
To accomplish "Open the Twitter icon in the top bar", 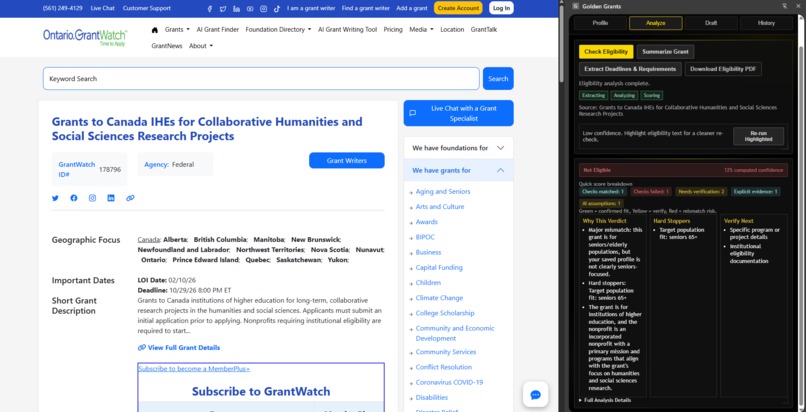I will pyautogui.click(x=223, y=8).
